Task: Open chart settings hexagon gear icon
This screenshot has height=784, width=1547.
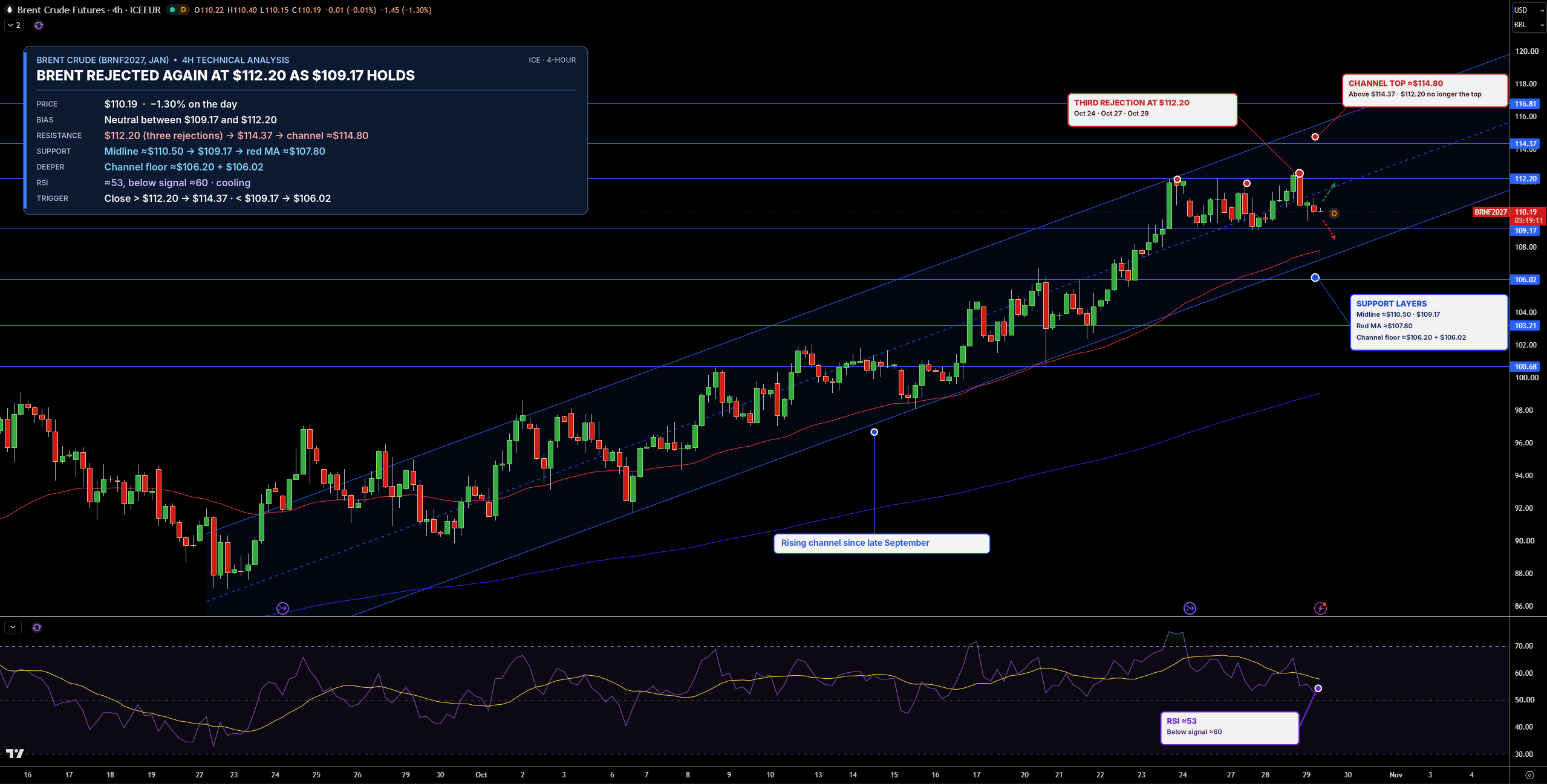Action: [x=1530, y=775]
